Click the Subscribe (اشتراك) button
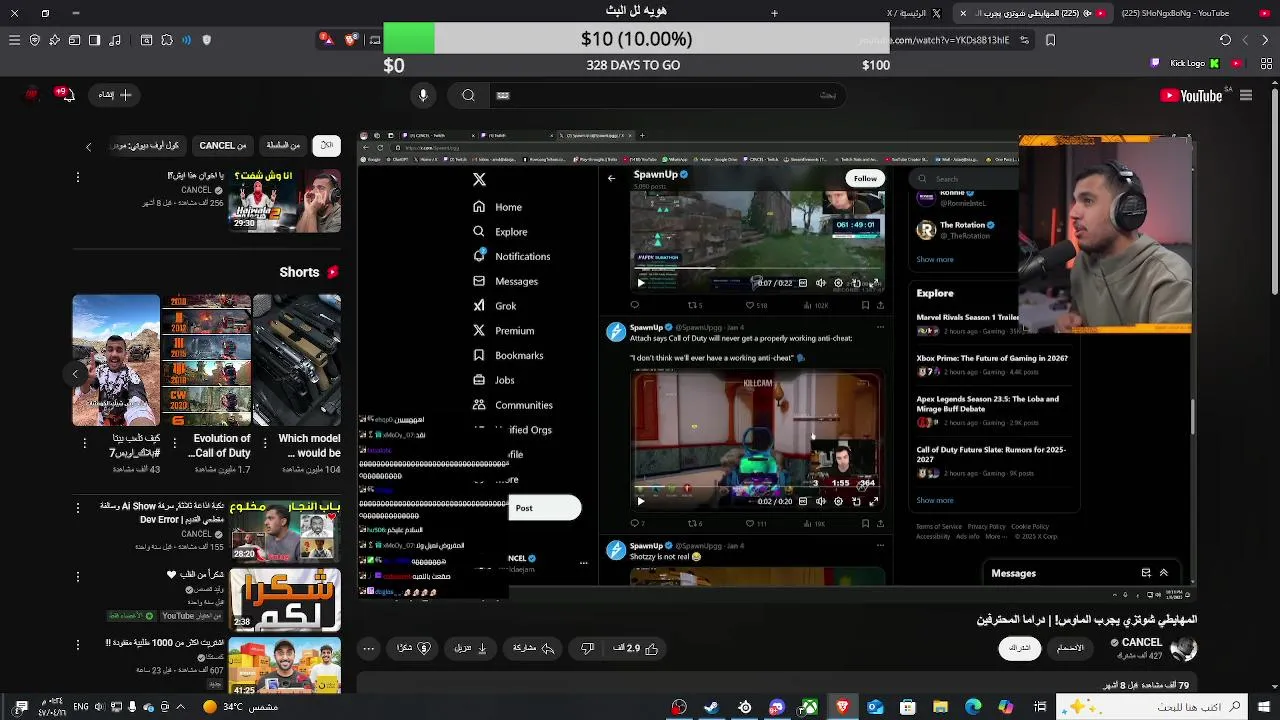This screenshot has width=1280, height=720. [x=1019, y=648]
